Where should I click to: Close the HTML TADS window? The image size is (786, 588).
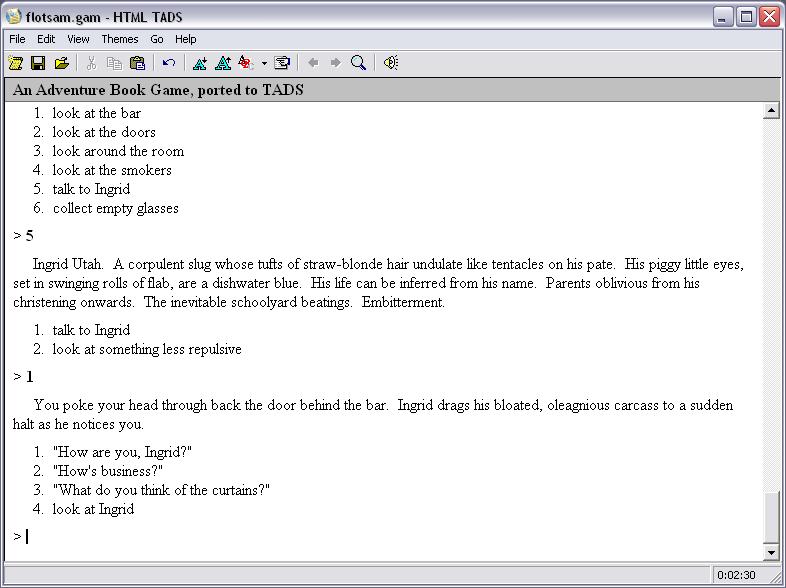pyautogui.click(x=768, y=17)
